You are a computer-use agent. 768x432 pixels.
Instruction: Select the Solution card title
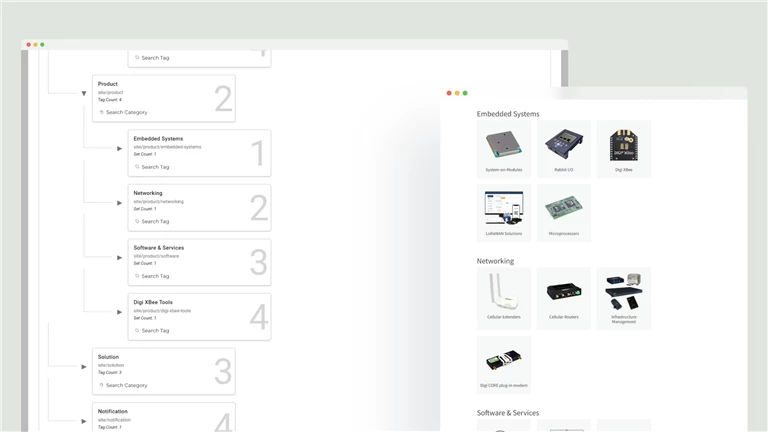click(108, 357)
